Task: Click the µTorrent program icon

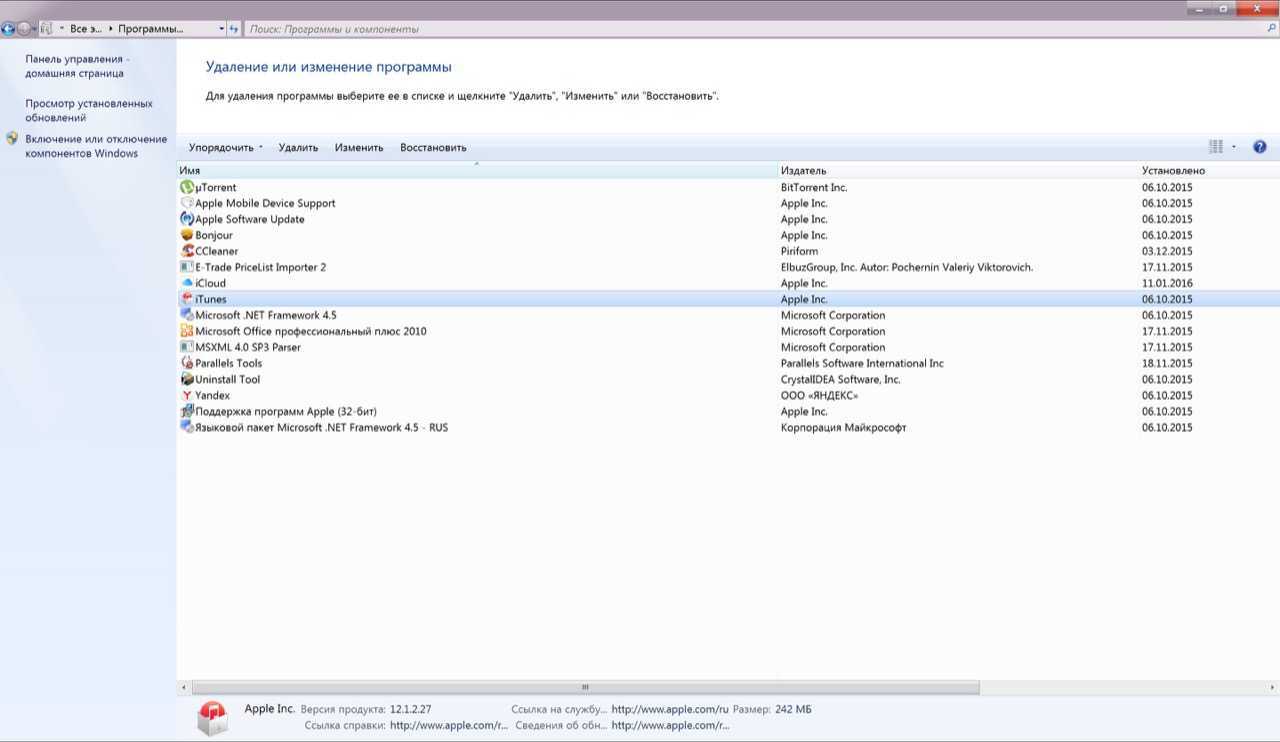Action: point(187,187)
